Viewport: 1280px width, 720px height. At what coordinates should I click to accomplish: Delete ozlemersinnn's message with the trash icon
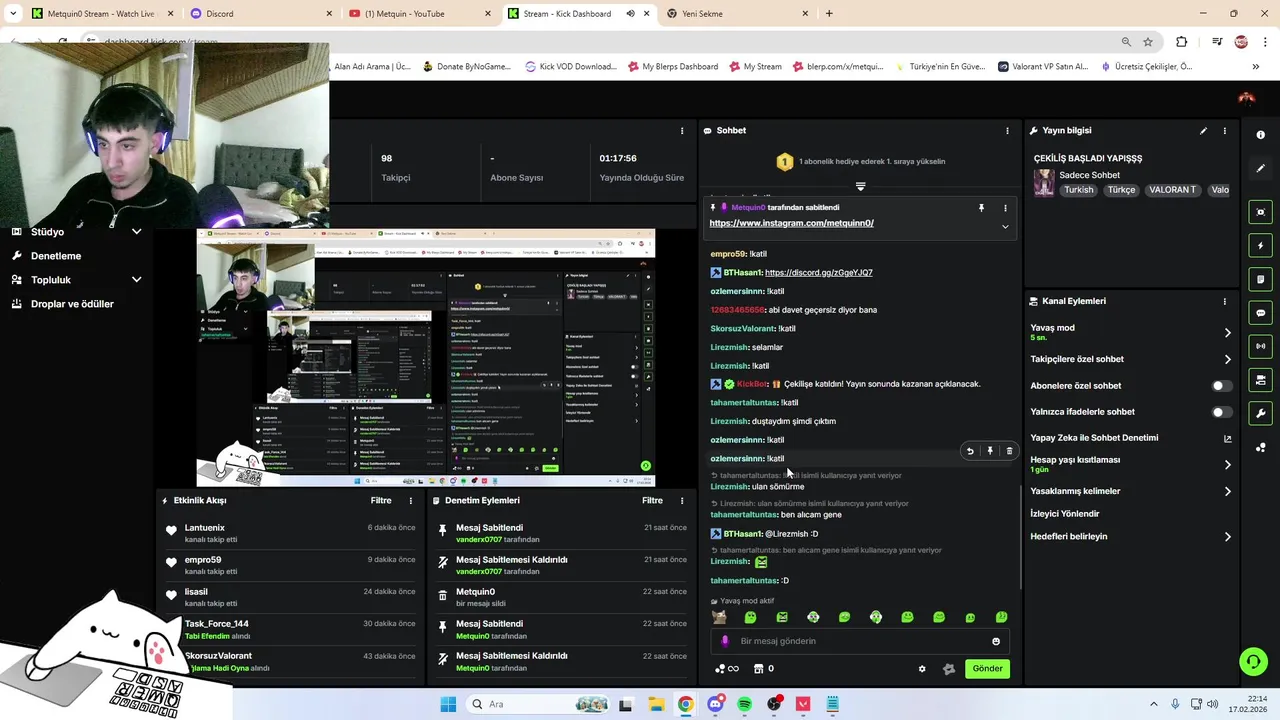coord(1009,451)
